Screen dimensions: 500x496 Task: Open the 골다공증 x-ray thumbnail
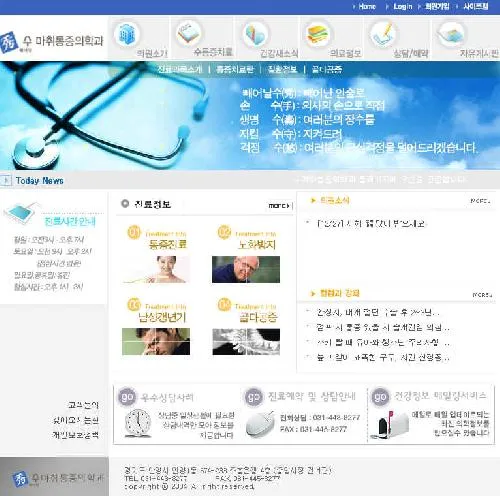246,341
